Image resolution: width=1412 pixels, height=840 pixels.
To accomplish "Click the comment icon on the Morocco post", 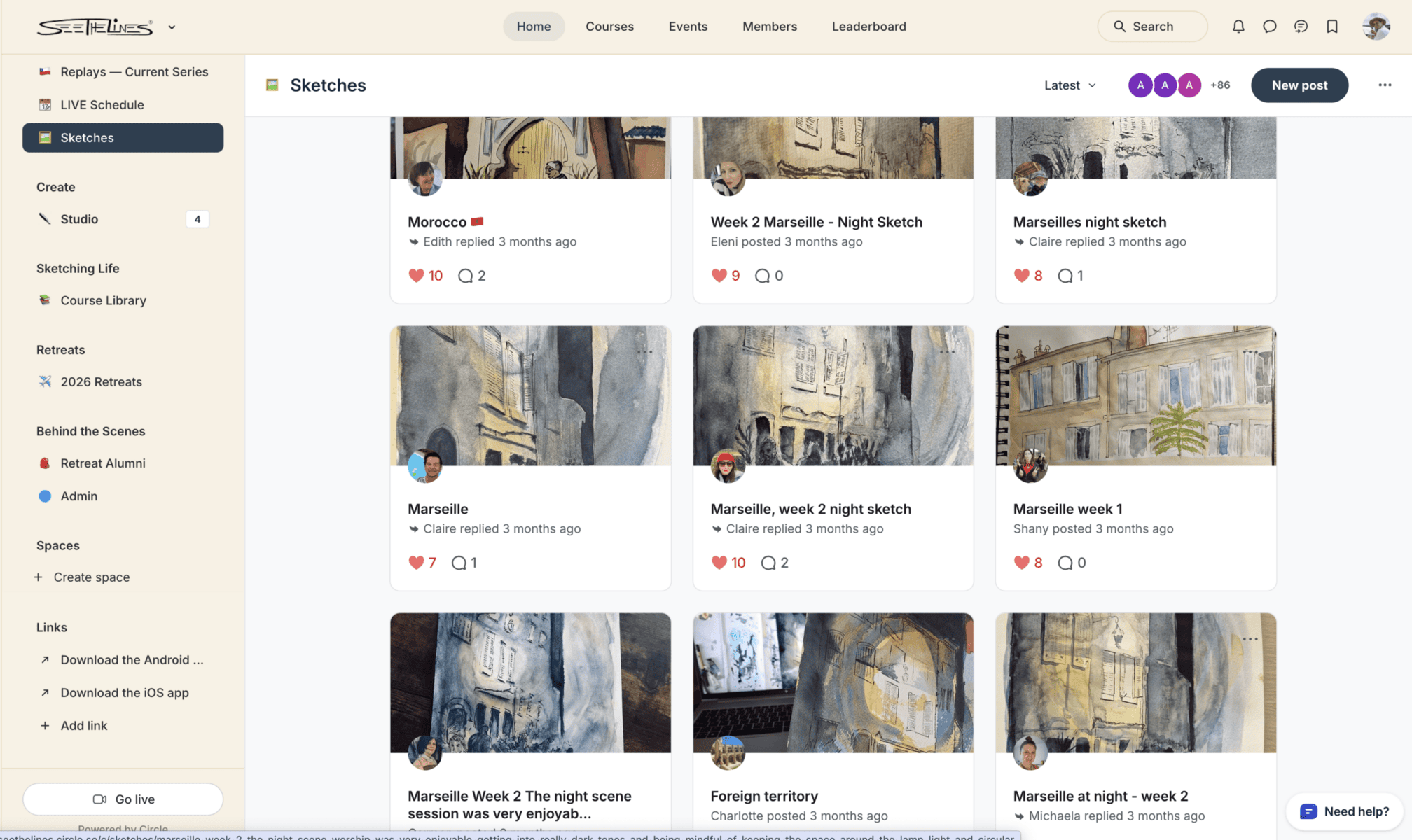I will (465, 276).
